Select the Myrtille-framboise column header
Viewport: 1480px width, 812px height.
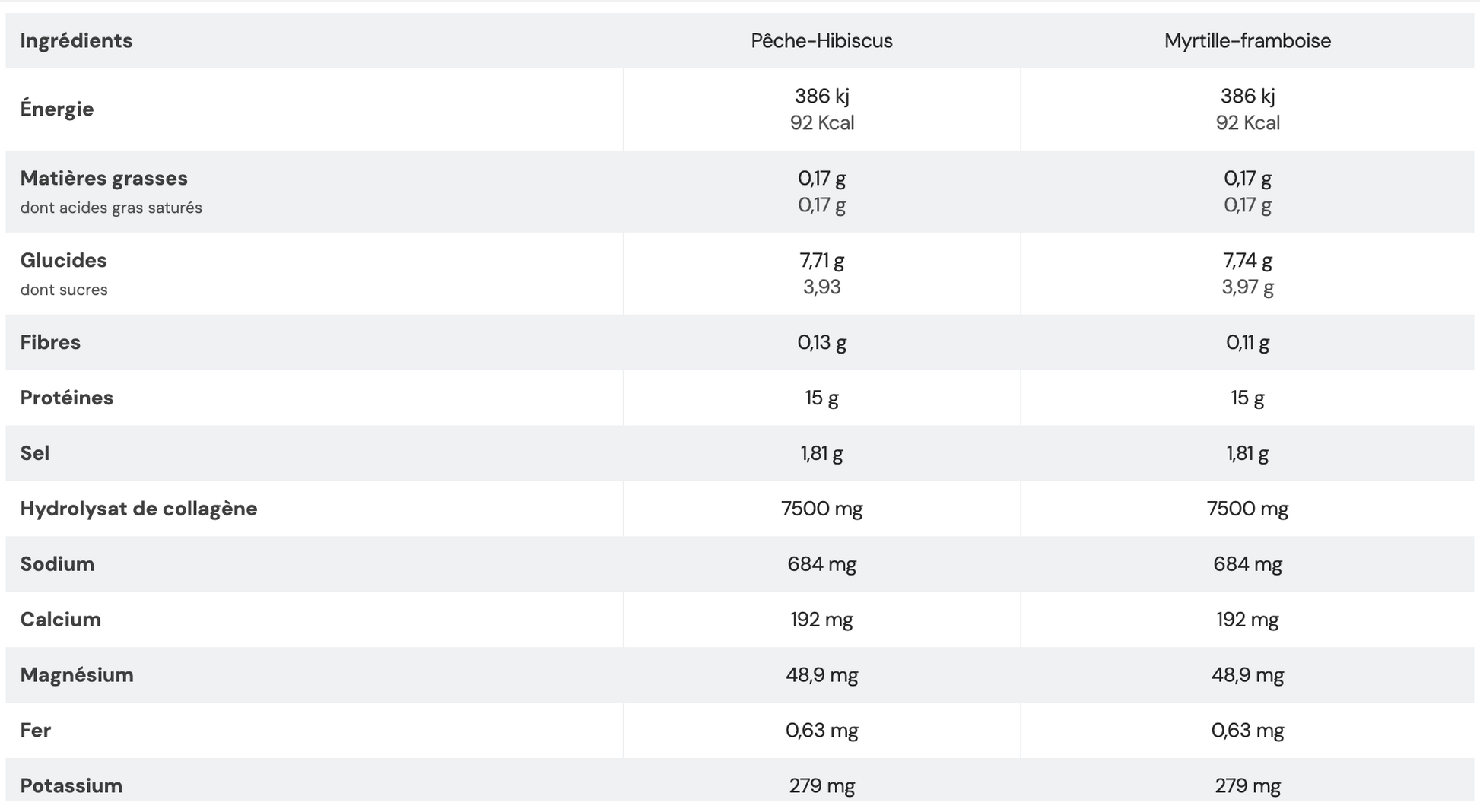pyautogui.click(x=1247, y=41)
